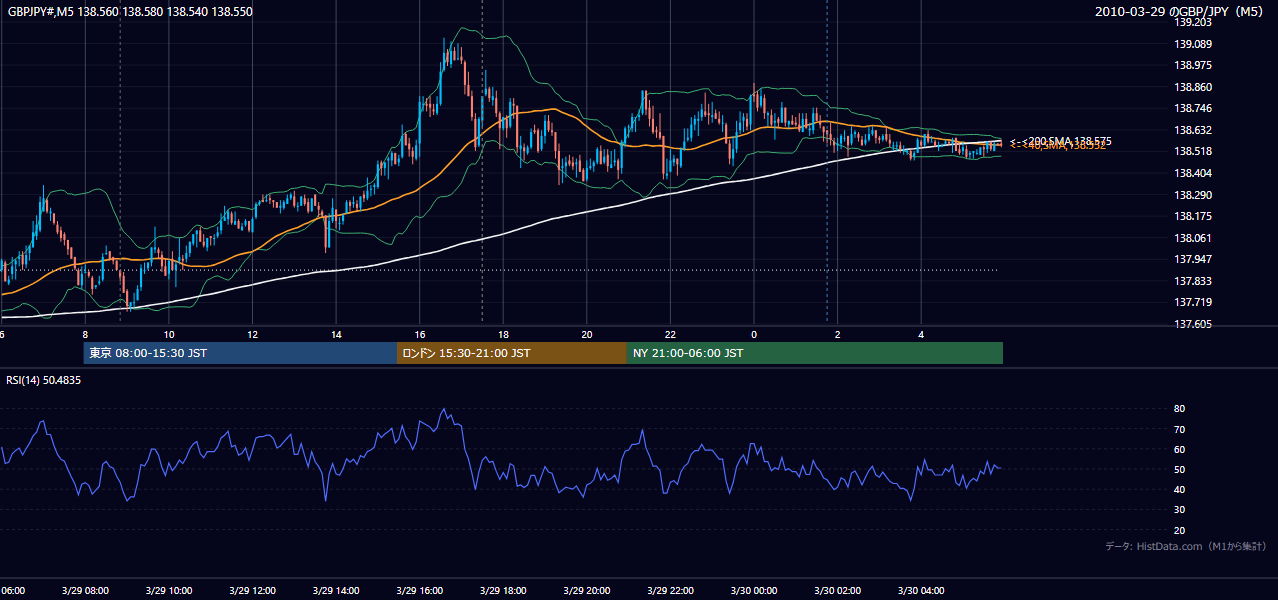Click the RSI(14) 50.4835 indicator label

(x=44, y=380)
